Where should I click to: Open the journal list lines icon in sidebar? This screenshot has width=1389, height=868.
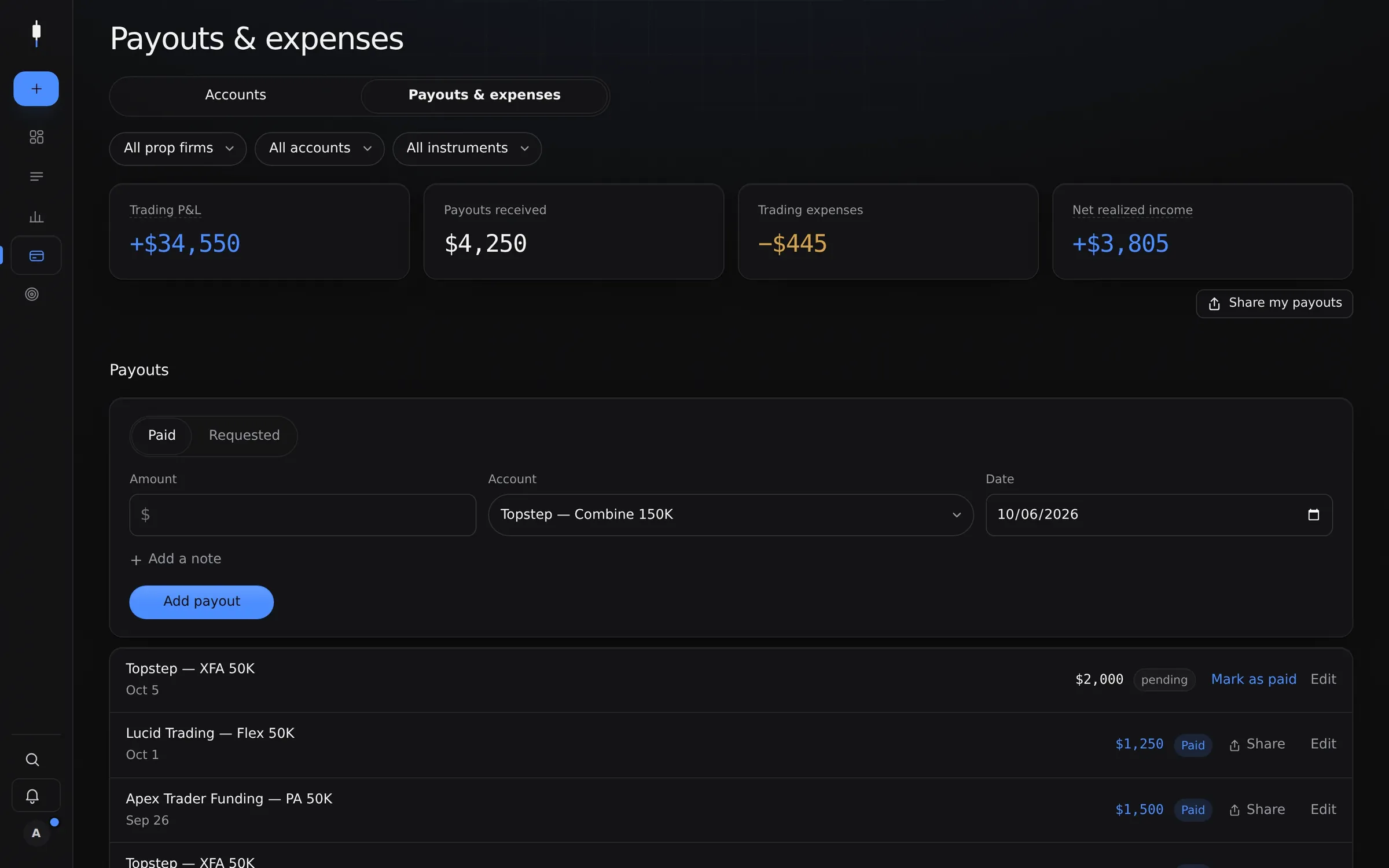pos(36,176)
